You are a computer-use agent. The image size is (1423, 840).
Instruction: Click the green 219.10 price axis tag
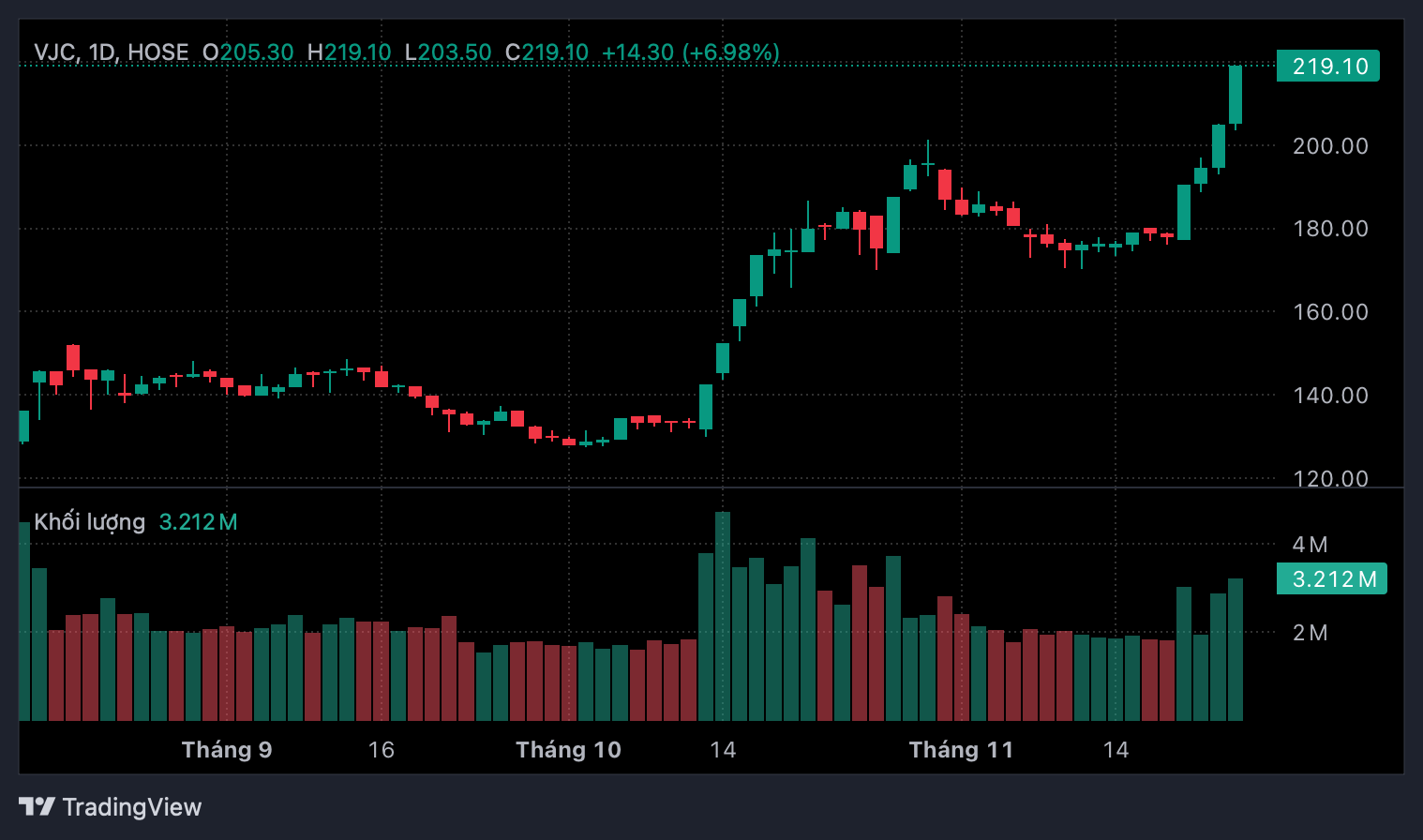point(1327,67)
